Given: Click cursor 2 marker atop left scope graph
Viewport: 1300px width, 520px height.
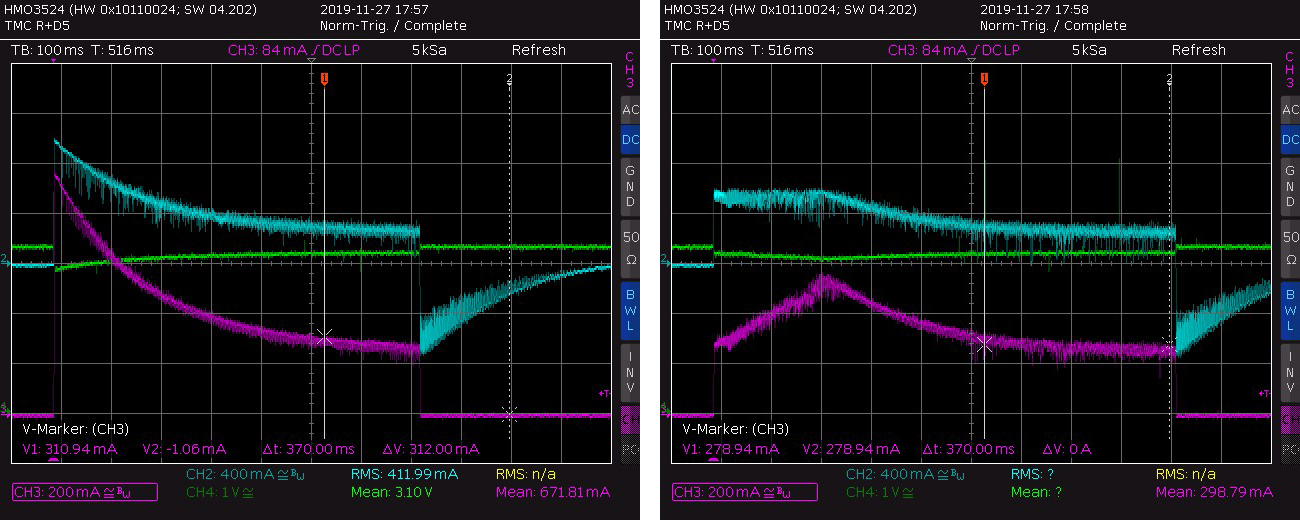Looking at the screenshot, I should point(509,78).
